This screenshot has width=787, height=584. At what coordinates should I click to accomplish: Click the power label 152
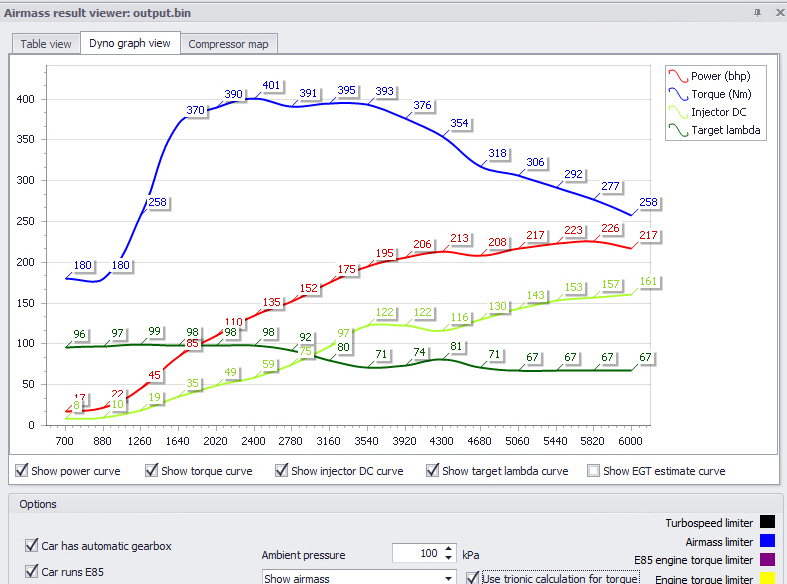[309, 288]
